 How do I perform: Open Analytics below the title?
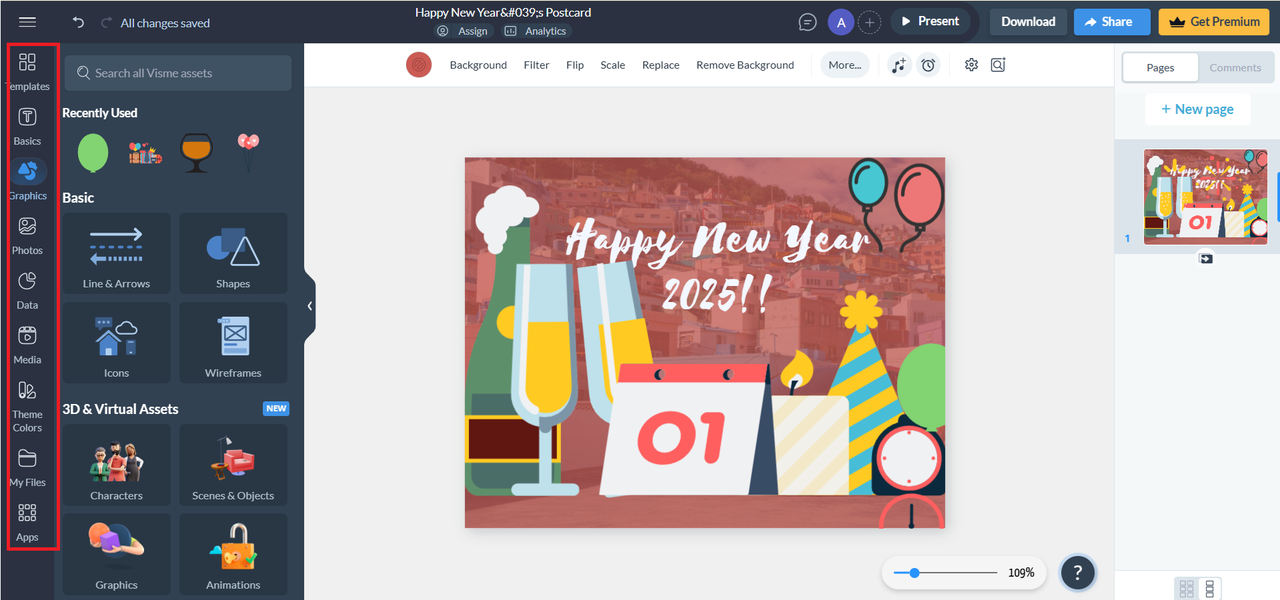pos(536,31)
